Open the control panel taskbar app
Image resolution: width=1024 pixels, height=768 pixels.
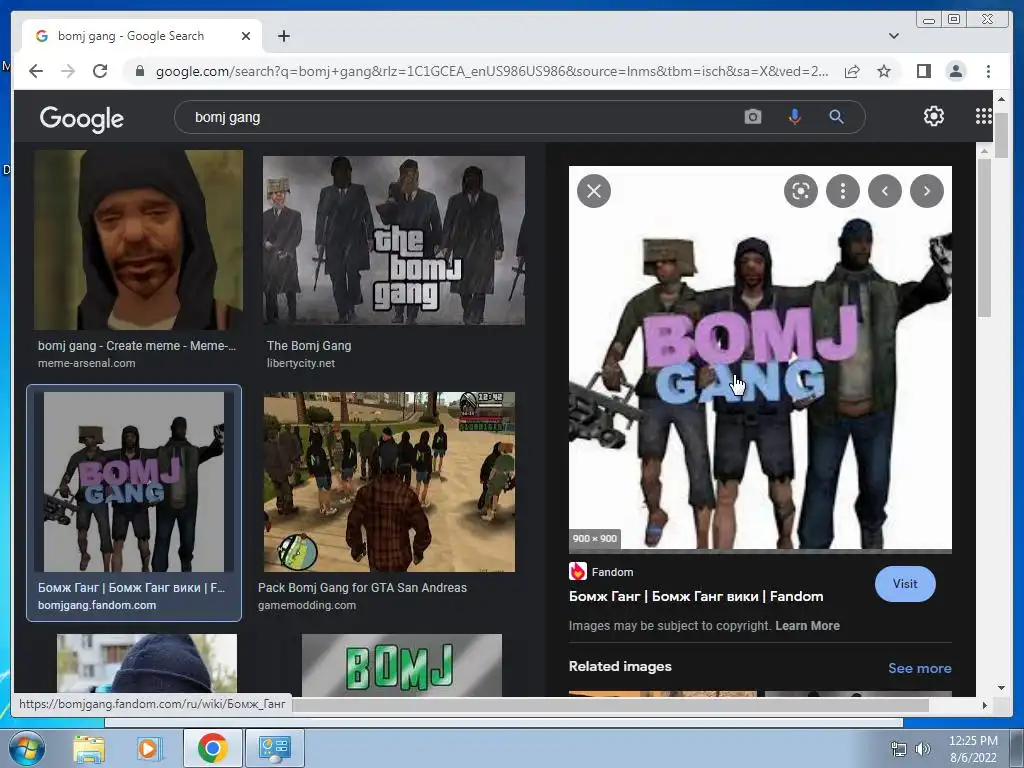click(x=274, y=748)
